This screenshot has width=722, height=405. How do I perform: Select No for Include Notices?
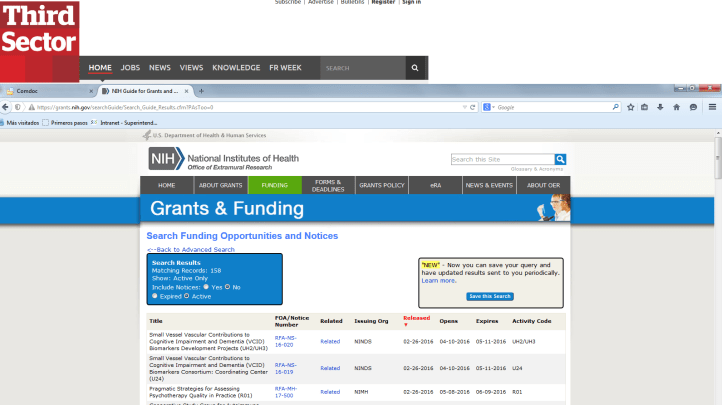click(228, 286)
